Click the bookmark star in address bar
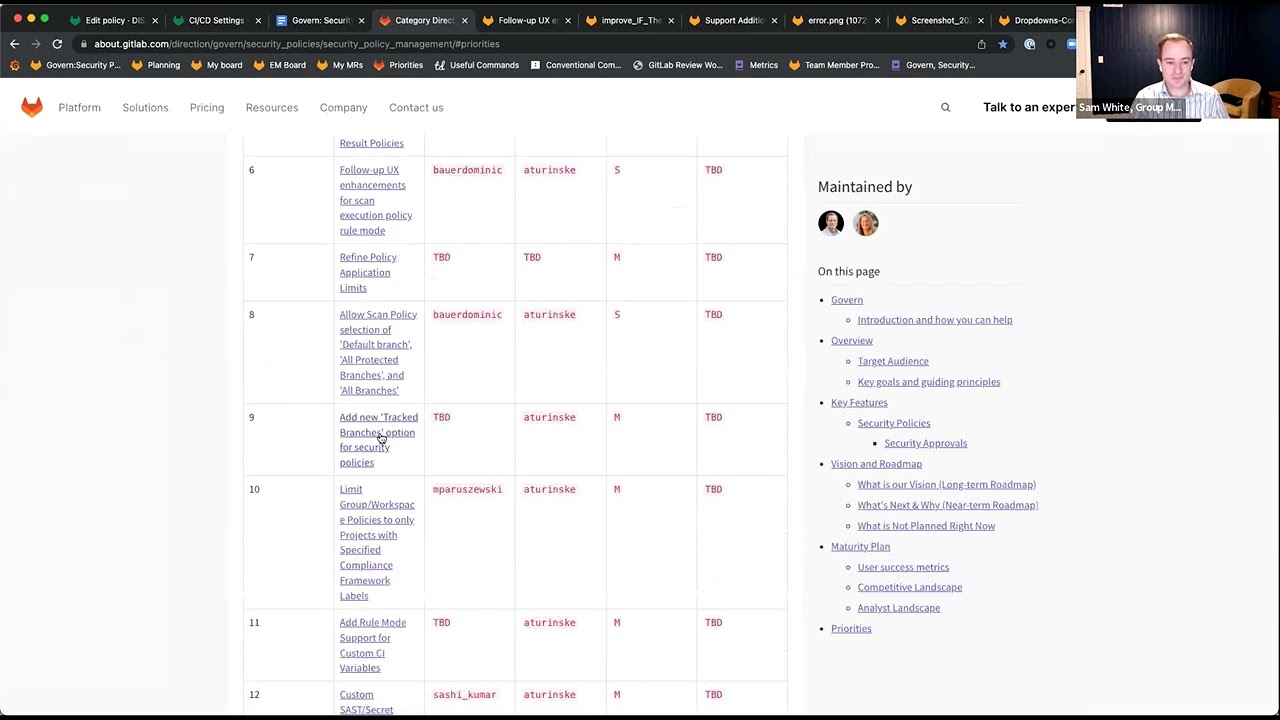 [x=1002, y=44]
